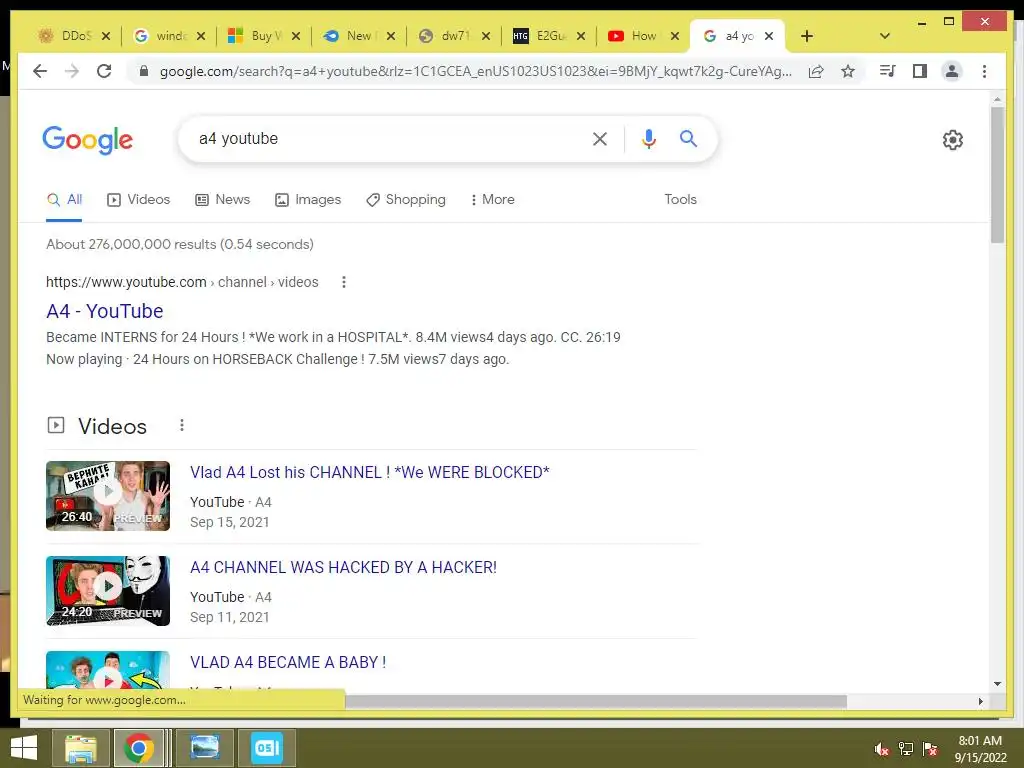Click the forward navigation arrow
This screenshot has height=768, width=1024.
pyautogui.click(x=72, y=71)
